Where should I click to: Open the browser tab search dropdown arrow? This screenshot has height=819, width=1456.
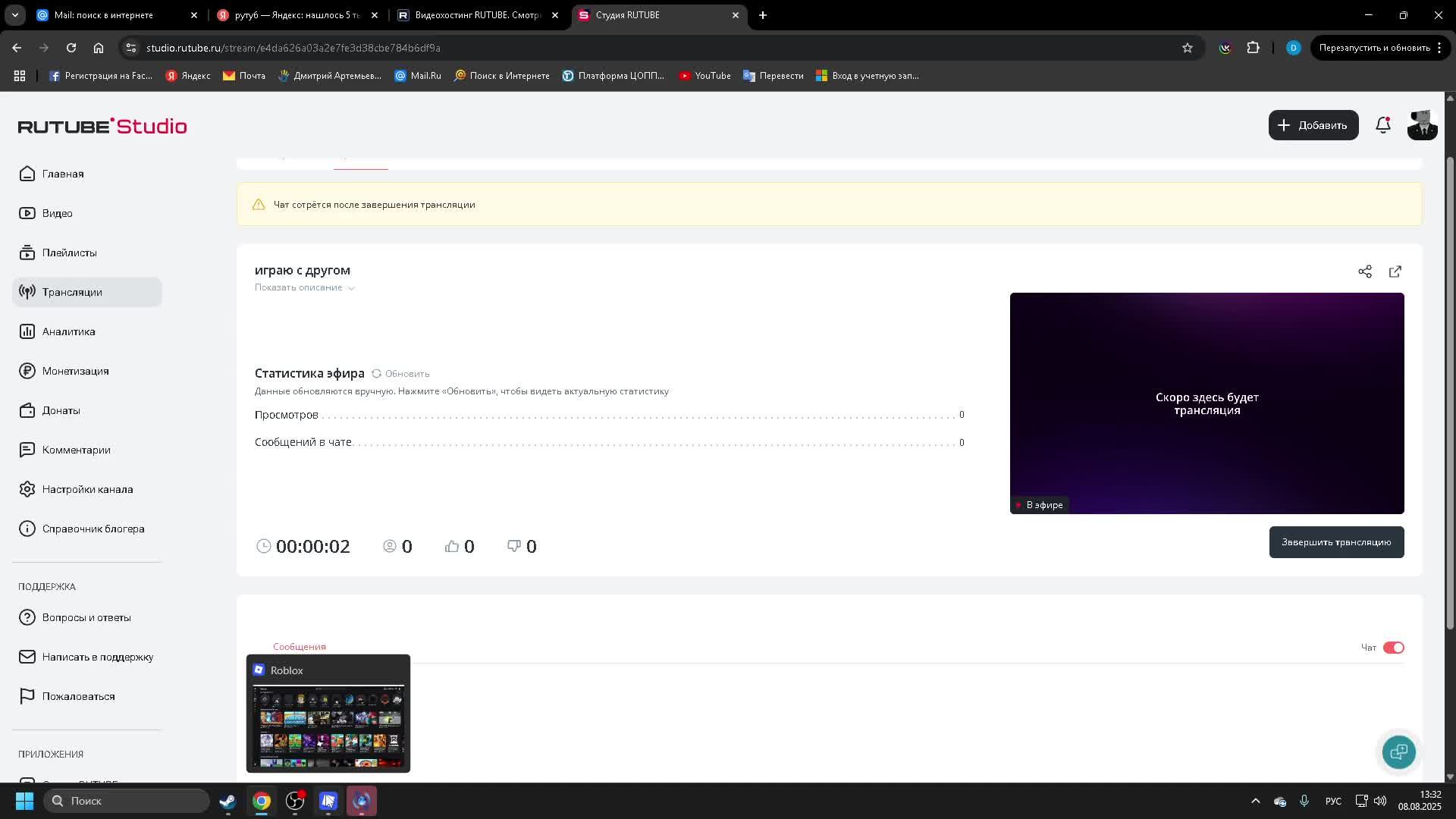coord(14,15)
